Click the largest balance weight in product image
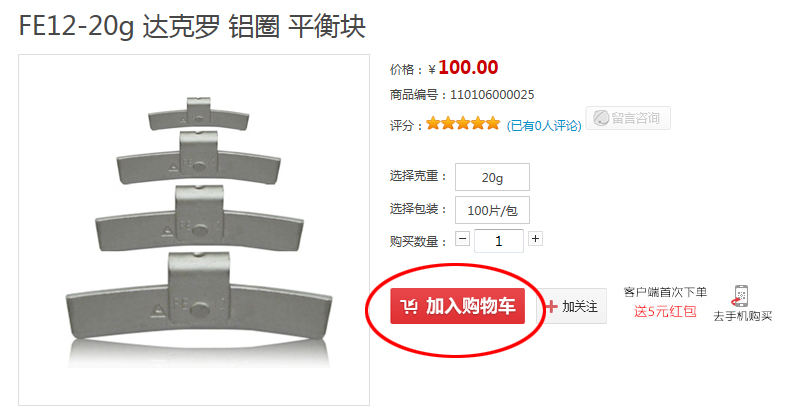This screenshot has height=406, width=791. [x=199, y=299]
